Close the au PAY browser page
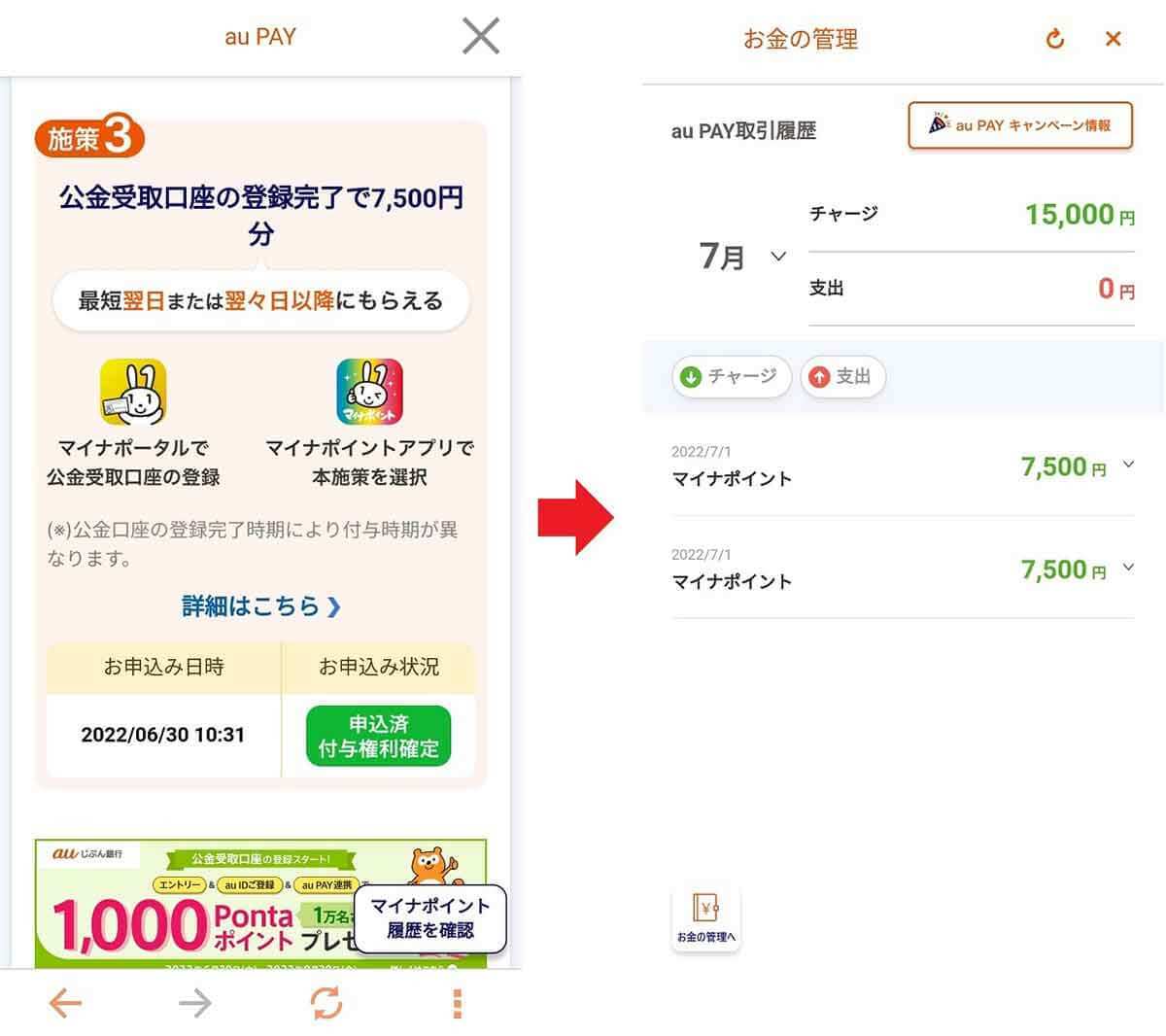Viewport: 1166px width, 1036px height. click(481, 36)
